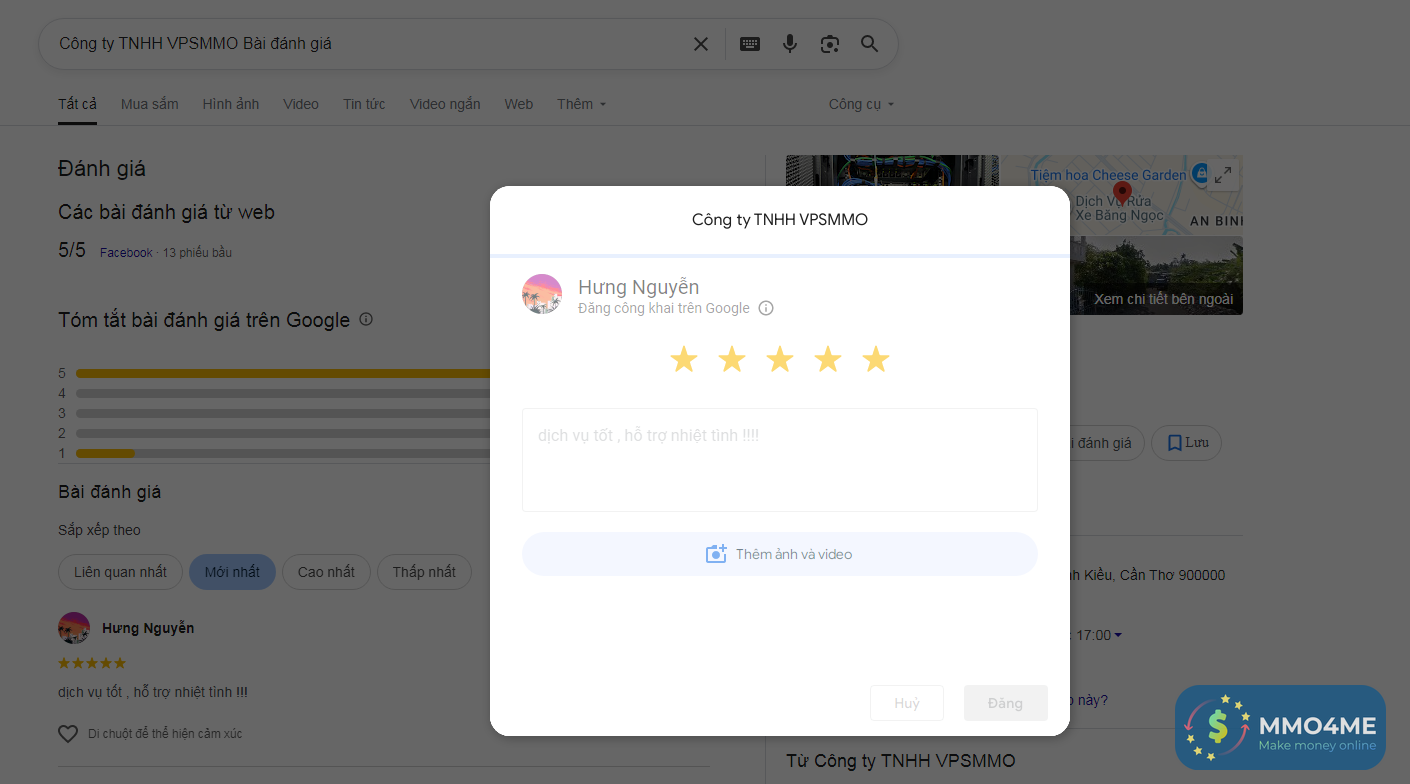Viewport: 1410px width, 784px height.
Task: Submit search with the magnifier icon
Action: coord(870,44)
